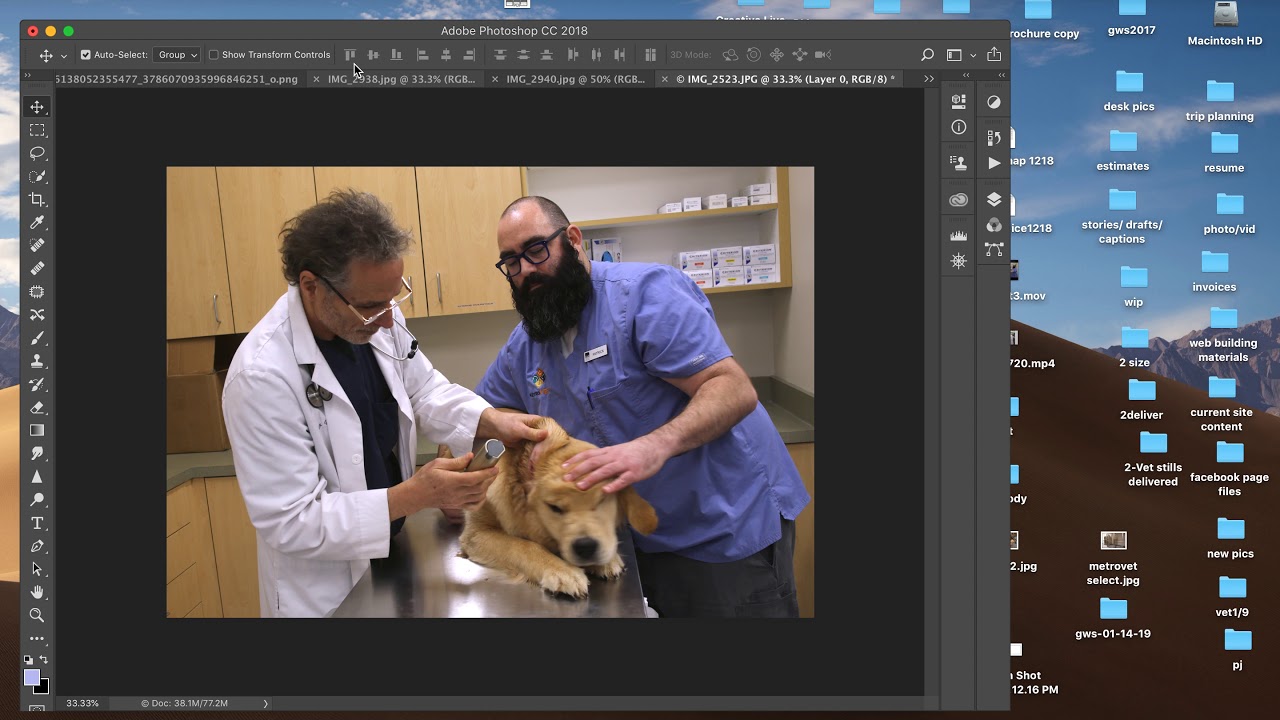Select metrovet select.jpg on desktop

(x=1113, y=558)
